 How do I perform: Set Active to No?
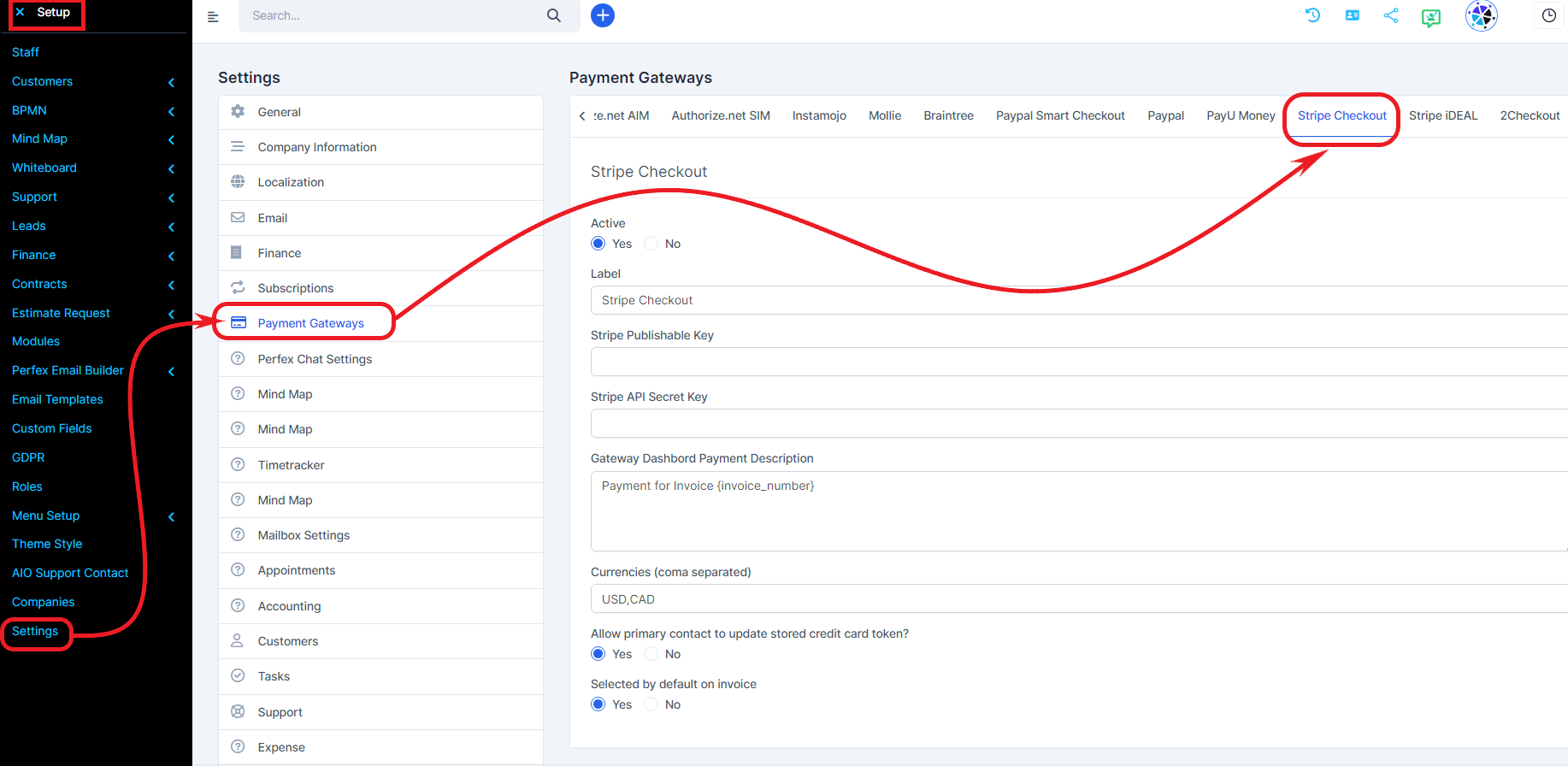pyautogui.click(x=651, y=244)
